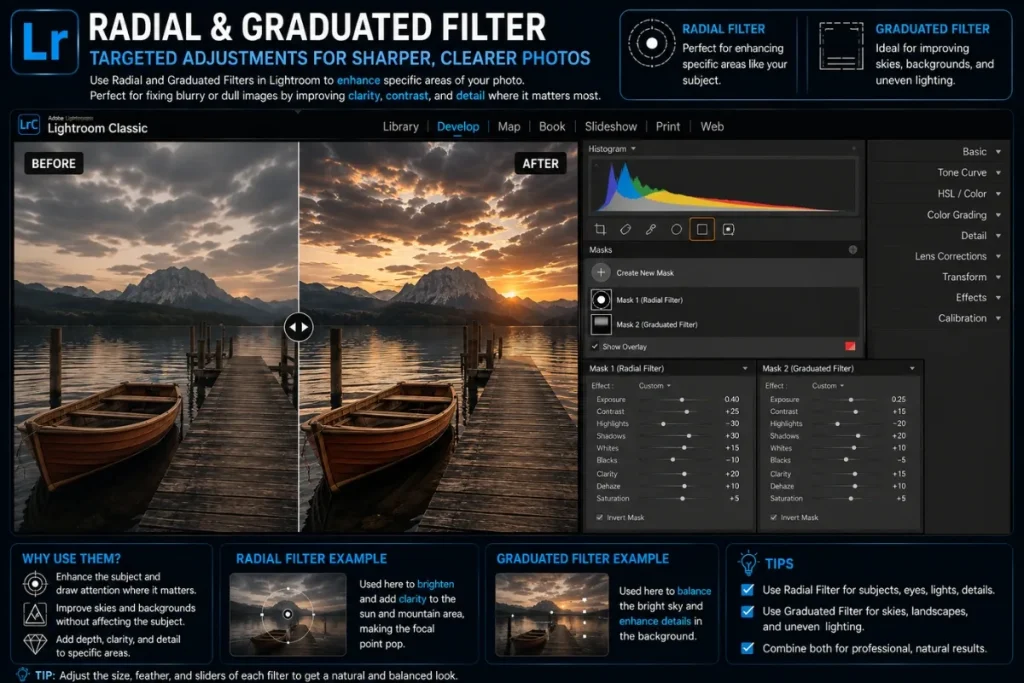Viewport: 1024px width, 683px height.
Task: Click the Tips lightbulb icon
Action: coord(748,563)
